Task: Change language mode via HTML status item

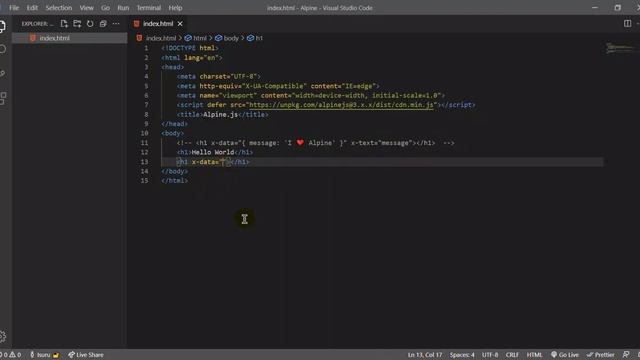Action: (x=534, y=355)
